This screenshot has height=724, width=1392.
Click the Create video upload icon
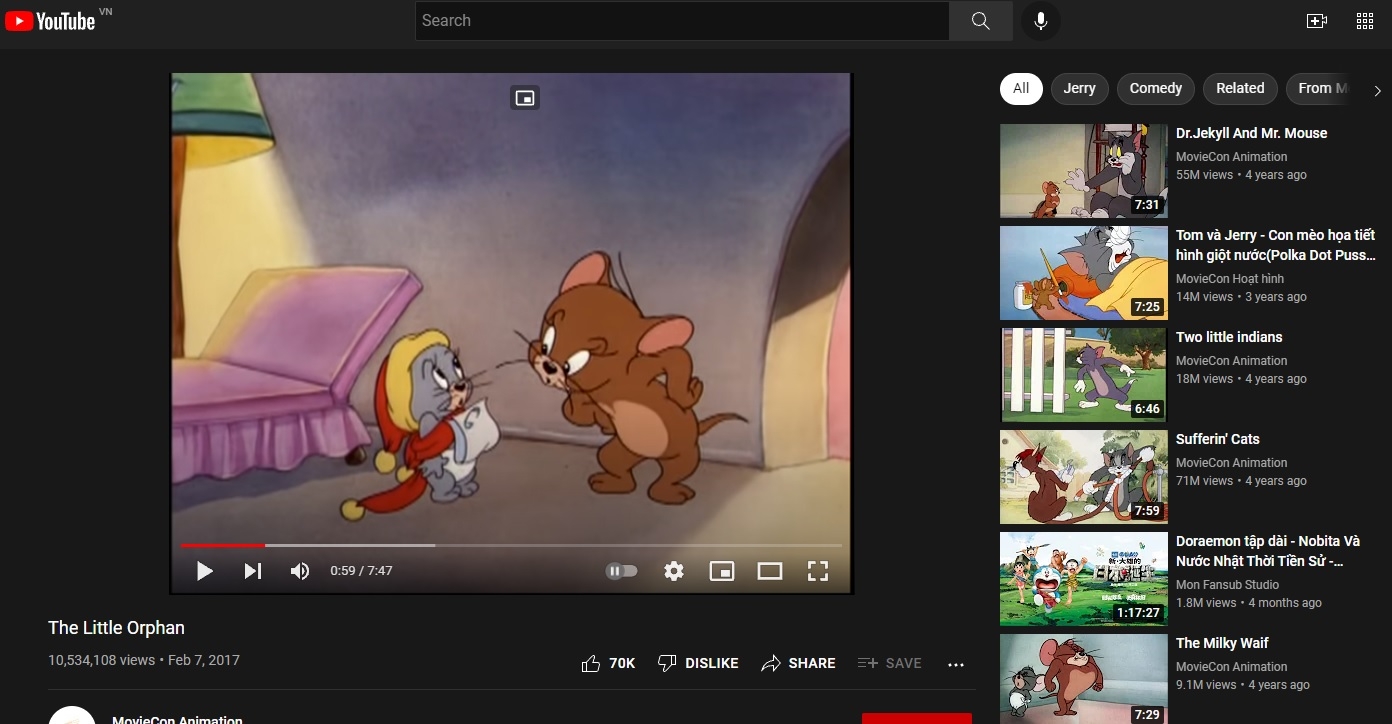click(x=1317, y=20)
